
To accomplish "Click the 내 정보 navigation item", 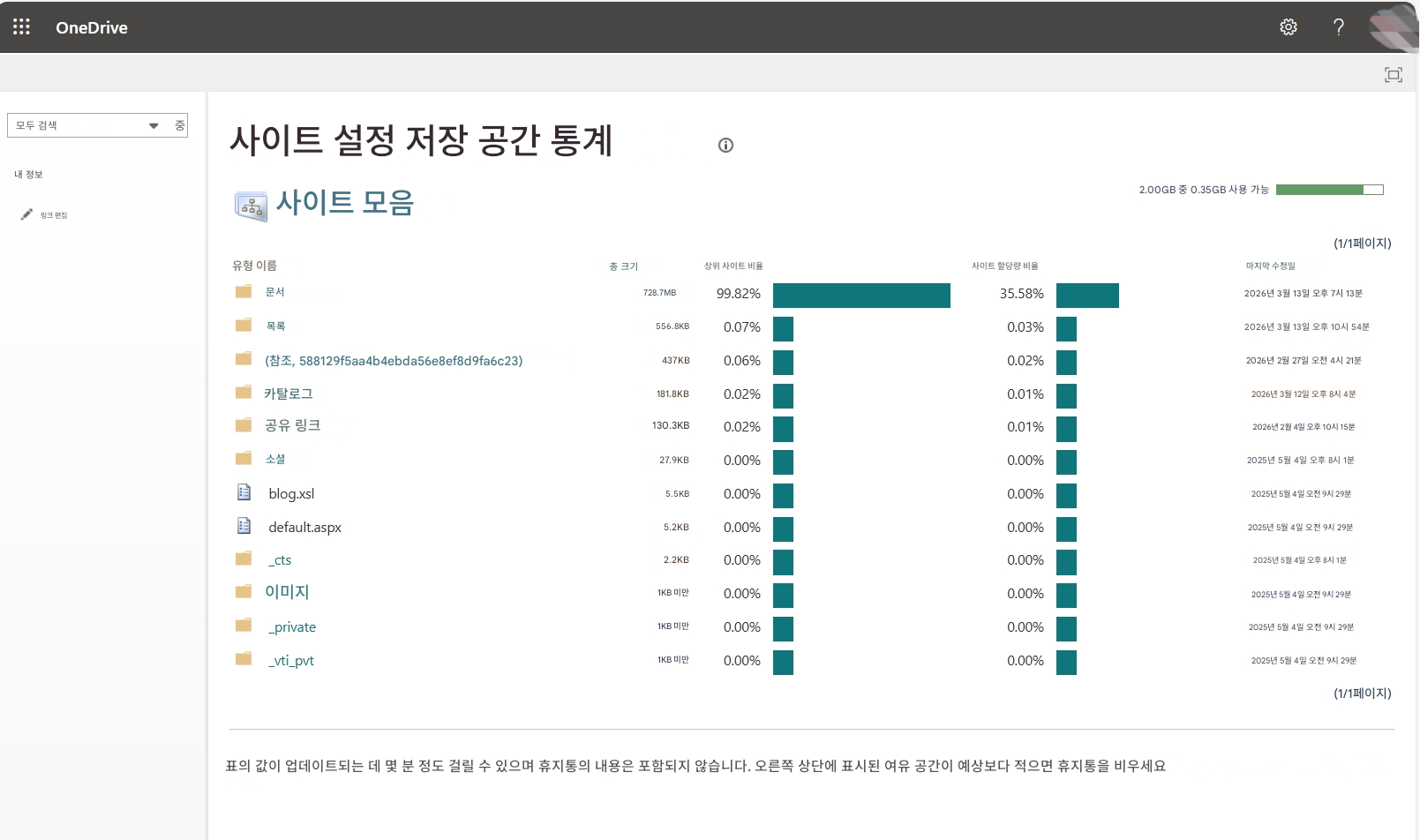I will pyautogui.click(x=28, y=175).
